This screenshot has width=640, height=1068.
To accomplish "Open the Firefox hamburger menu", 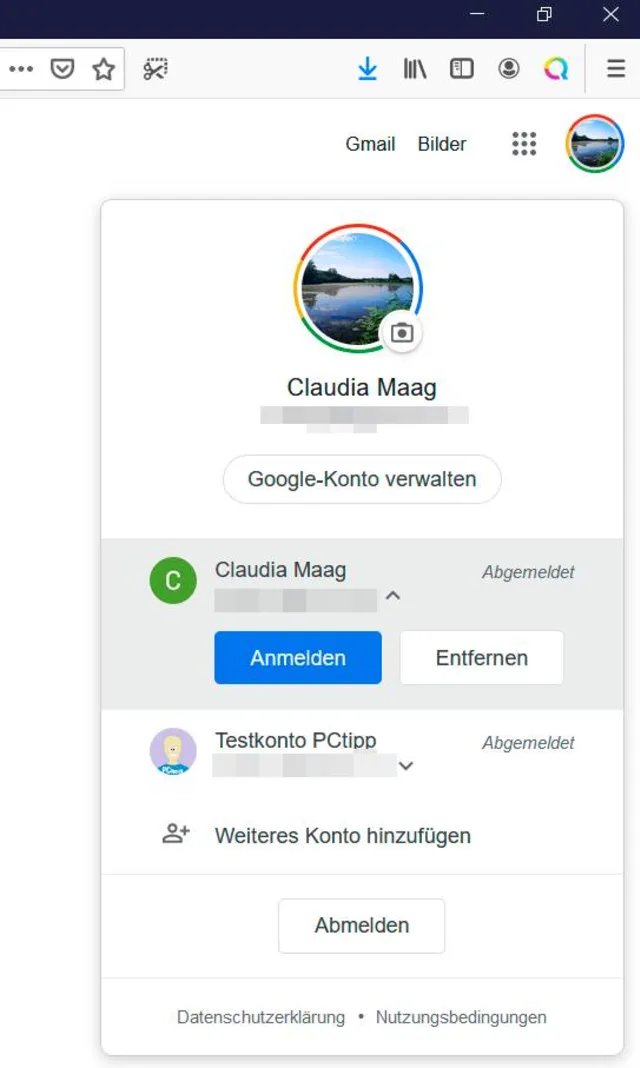I will click(616, 69).
